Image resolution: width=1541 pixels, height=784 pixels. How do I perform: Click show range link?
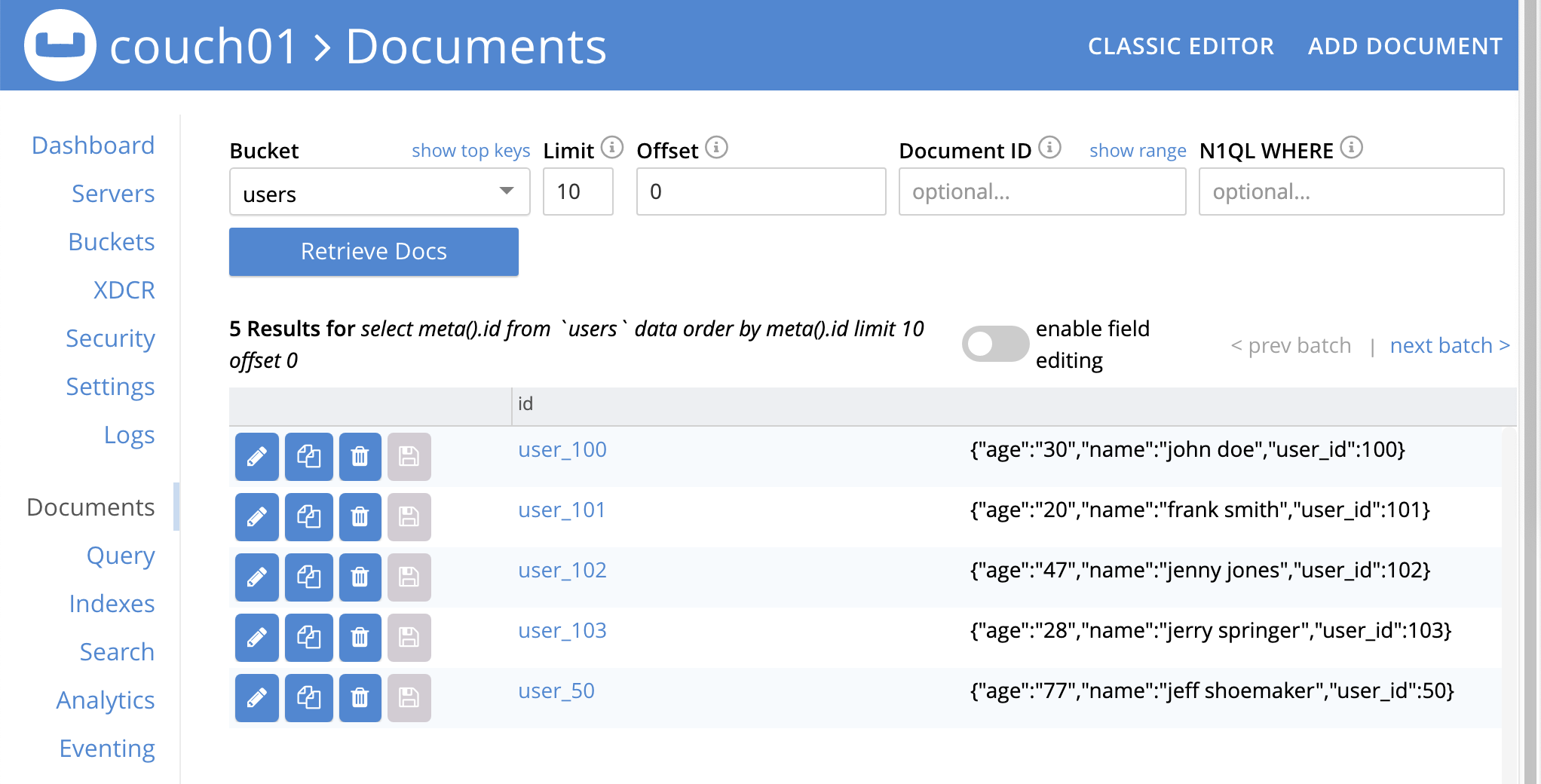1138,150
